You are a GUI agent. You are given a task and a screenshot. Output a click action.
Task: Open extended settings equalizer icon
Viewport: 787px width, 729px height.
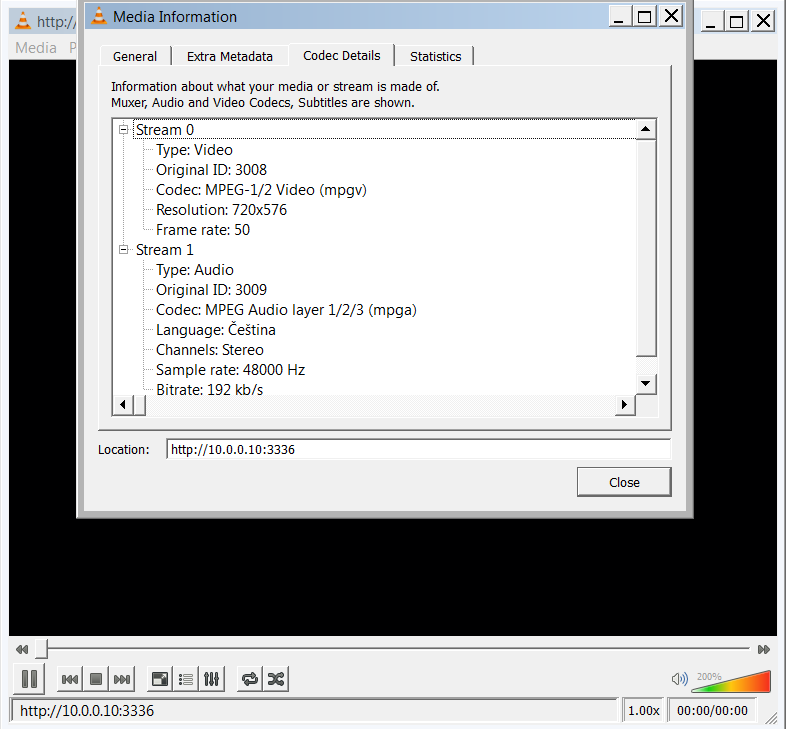(x=211, y=679)
